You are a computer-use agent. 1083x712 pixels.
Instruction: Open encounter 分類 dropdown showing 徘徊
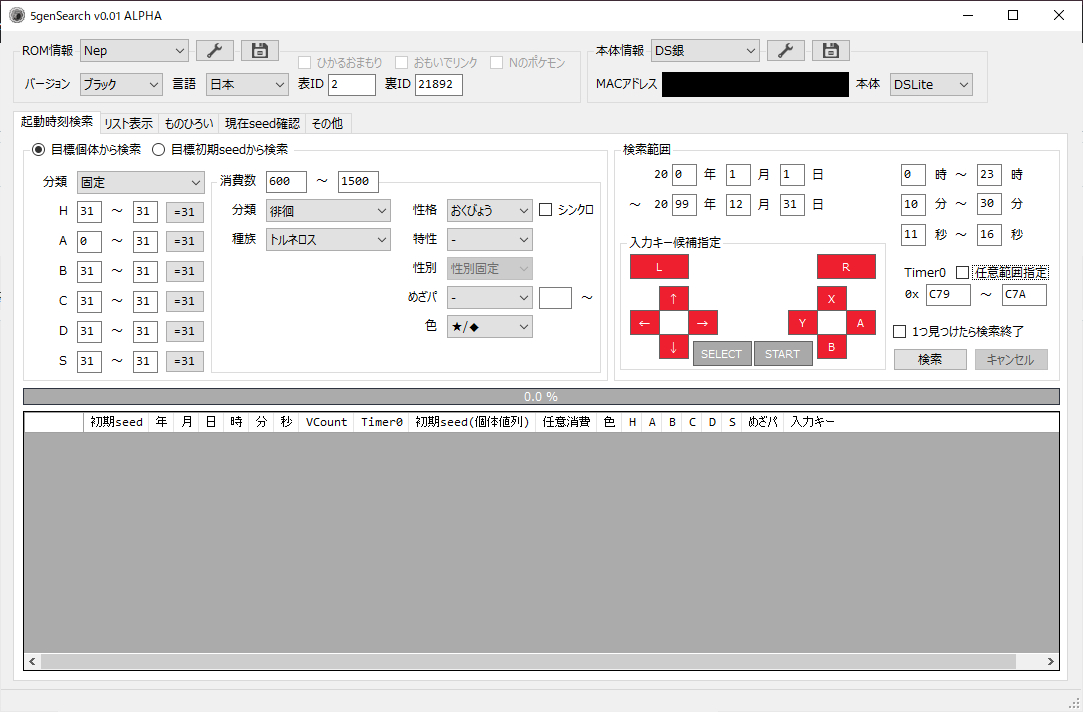328,210
